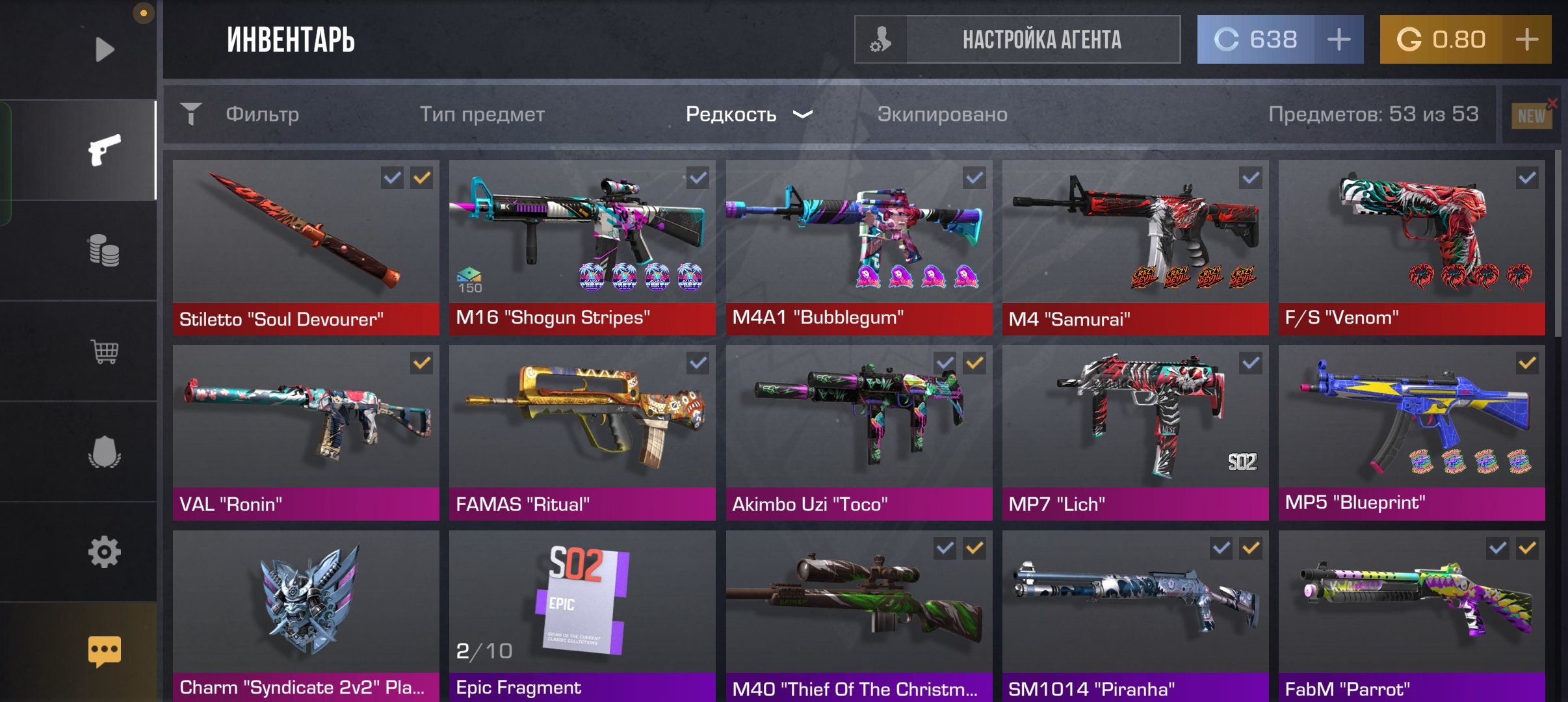Viewport: 1568px width, 702px height.
Task: Click the filter funnel icon
Action: tap(191, 114)
